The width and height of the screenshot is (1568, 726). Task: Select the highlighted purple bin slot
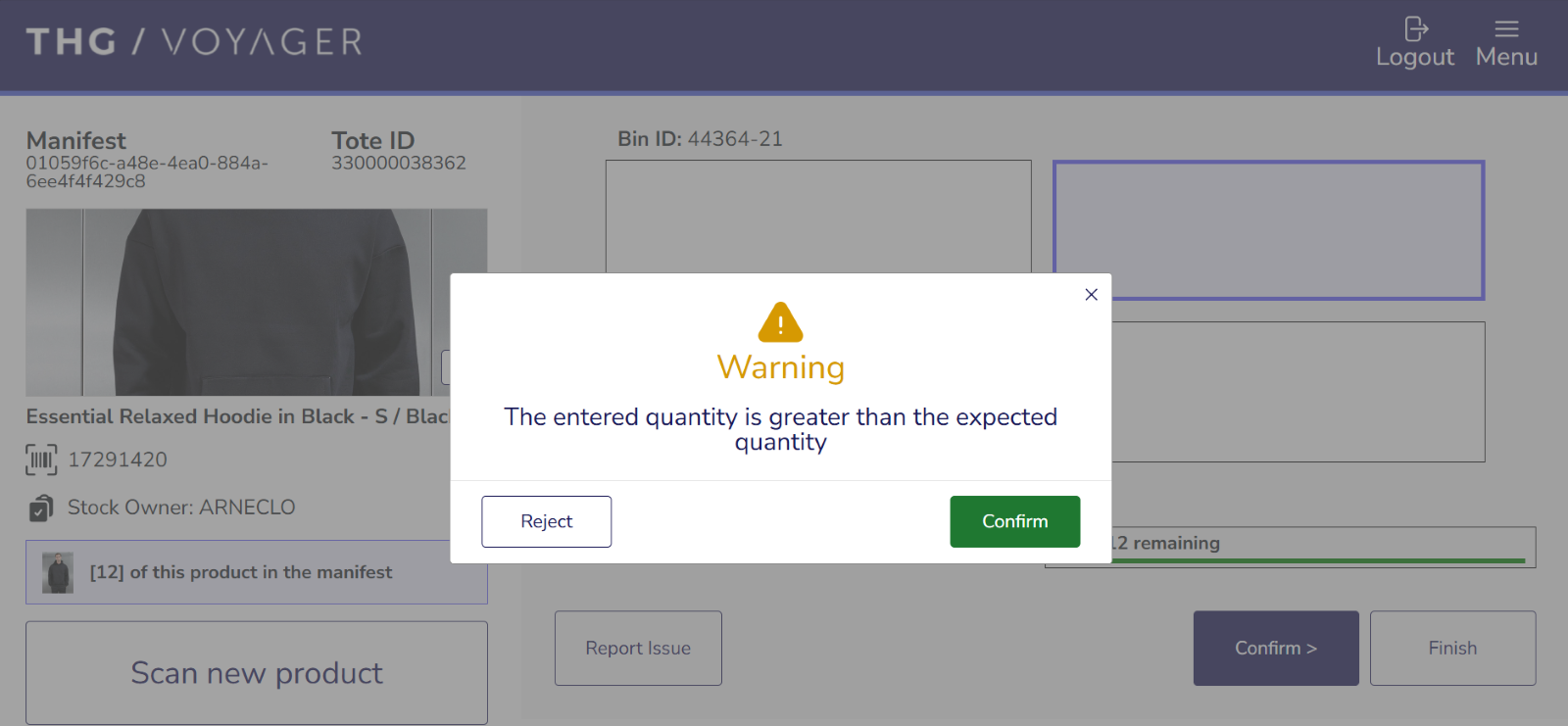coord(1269,230)
